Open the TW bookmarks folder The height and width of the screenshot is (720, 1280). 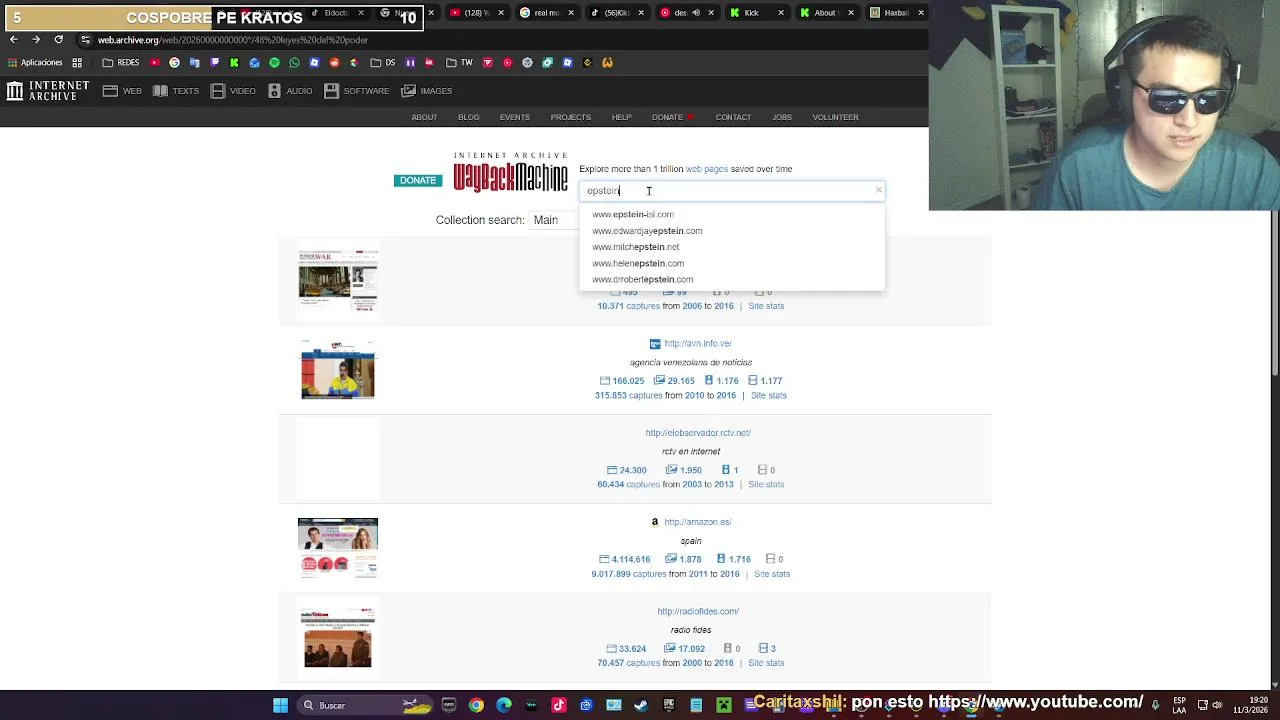coord(459,63)
